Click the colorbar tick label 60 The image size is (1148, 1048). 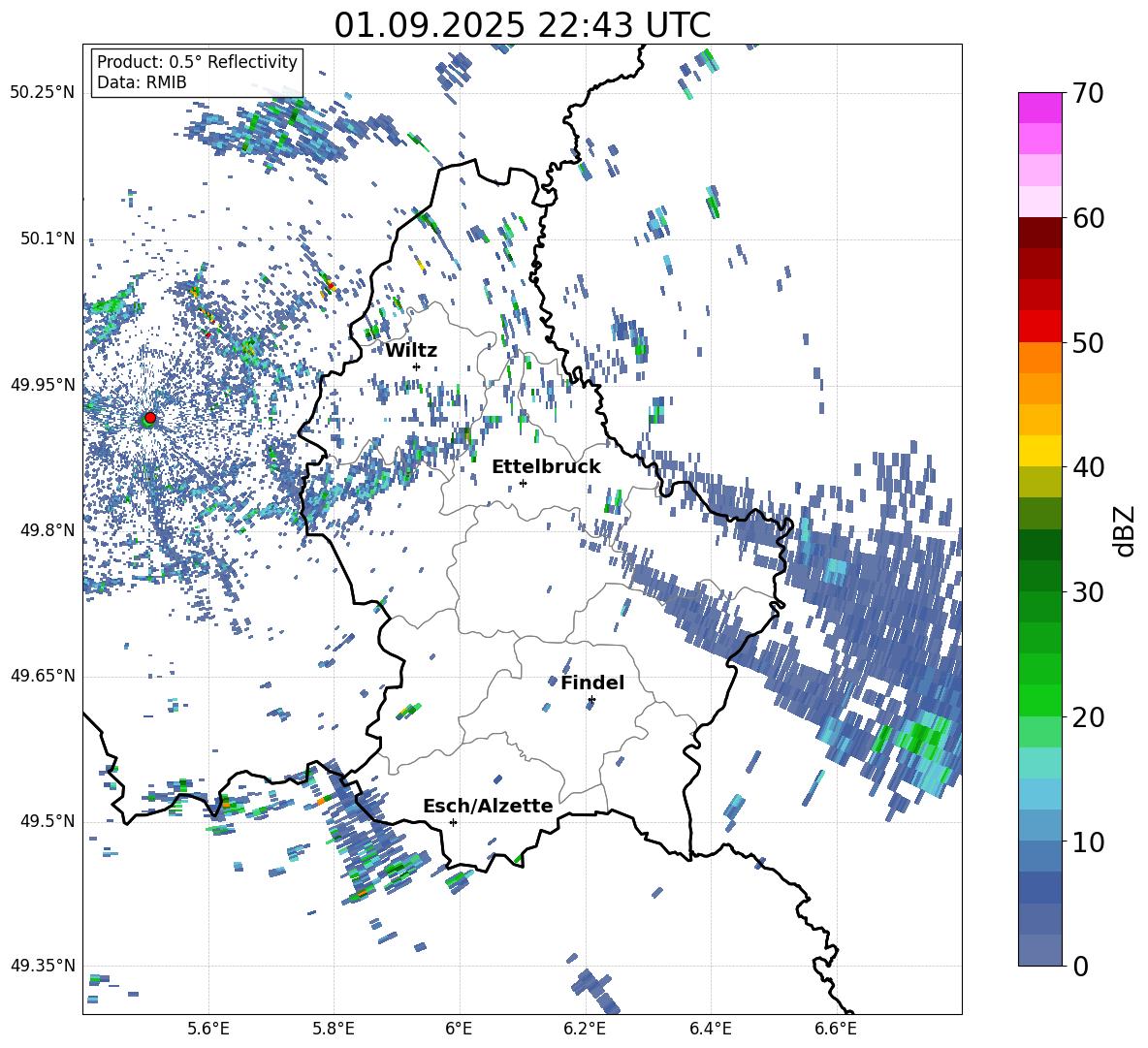point(1088,218)
